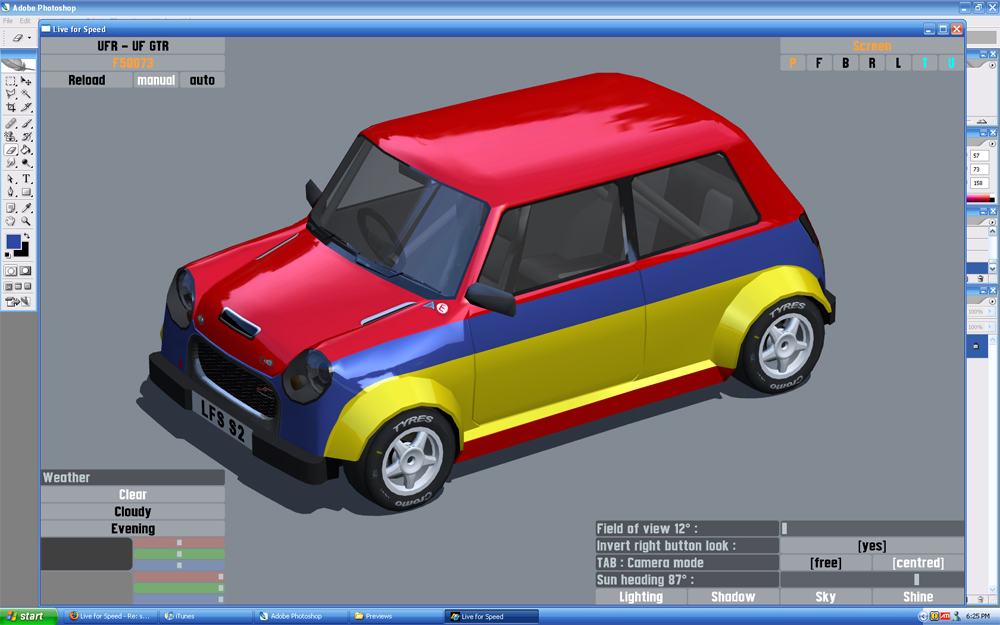Select the Lasso tool
The width and height of the screenshot is (1000, 625).
[11, 94]
